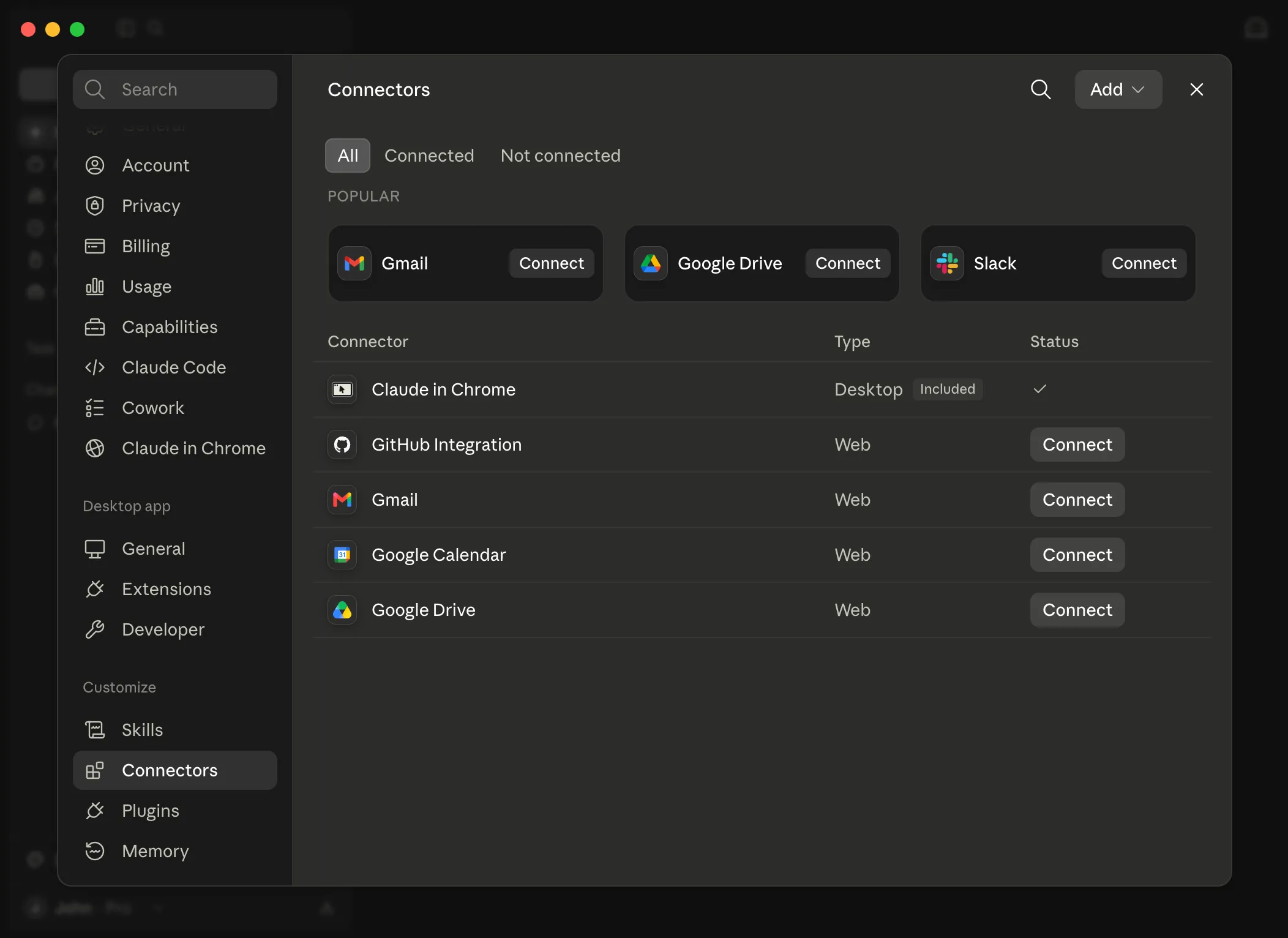Open the Billing settings section
This screenshot has width=1288, height=938.
pyautogui.click(x=175, y=246)
